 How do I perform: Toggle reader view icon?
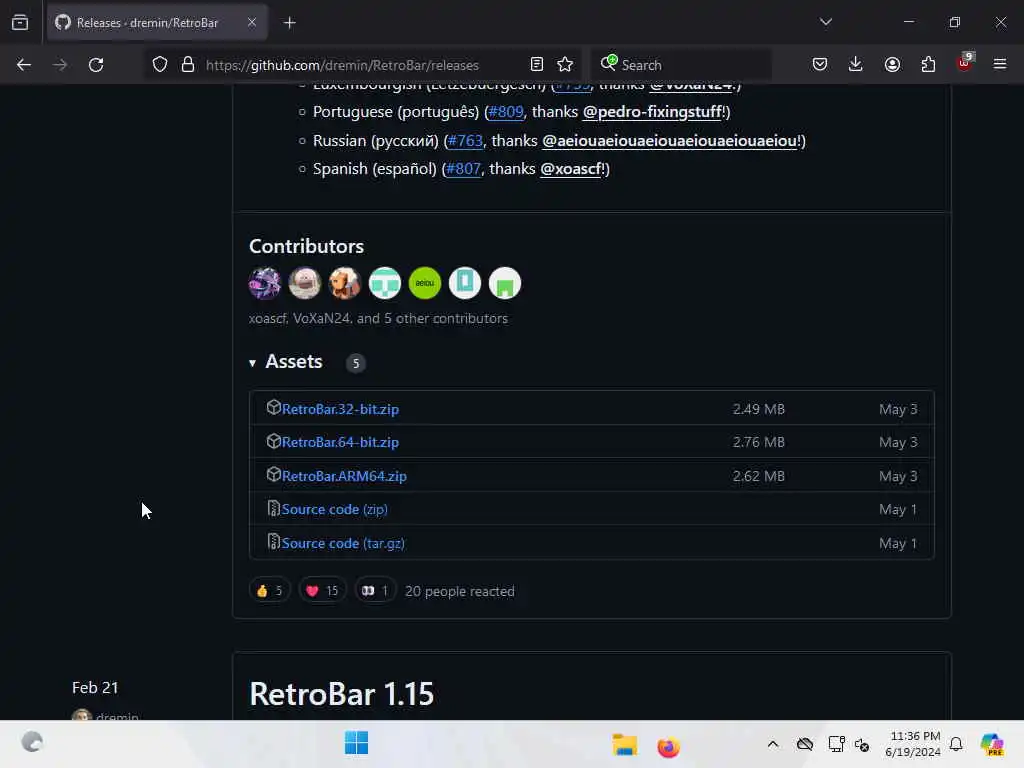[x=537, y=65]
